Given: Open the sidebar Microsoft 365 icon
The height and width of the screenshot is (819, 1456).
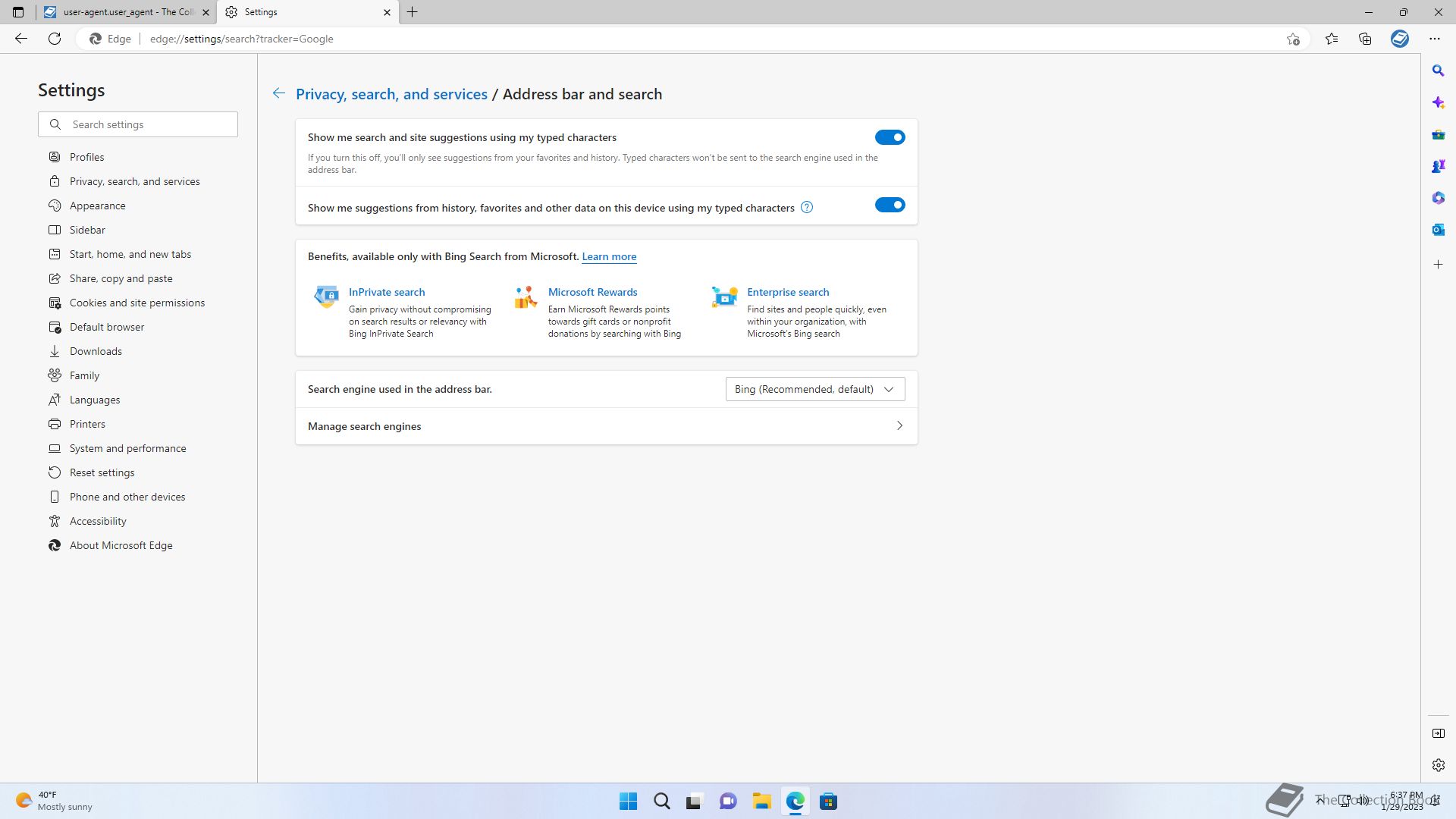Looking at the screenshot, I should click(1439, 198).
